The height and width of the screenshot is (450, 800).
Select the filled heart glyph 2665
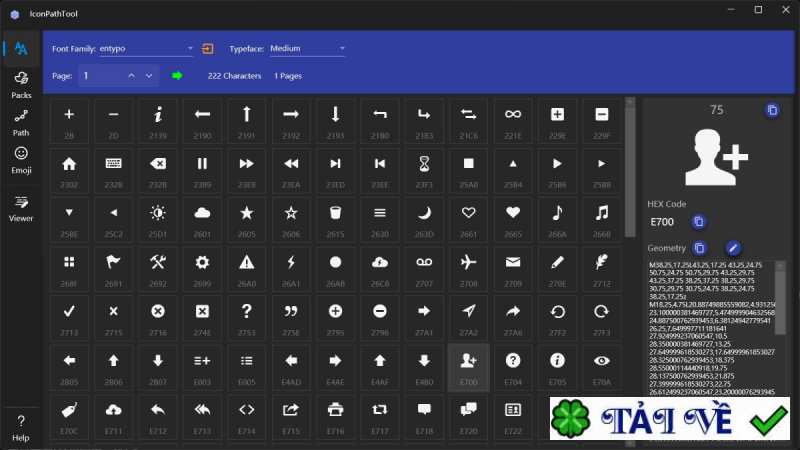coord(513,219)
